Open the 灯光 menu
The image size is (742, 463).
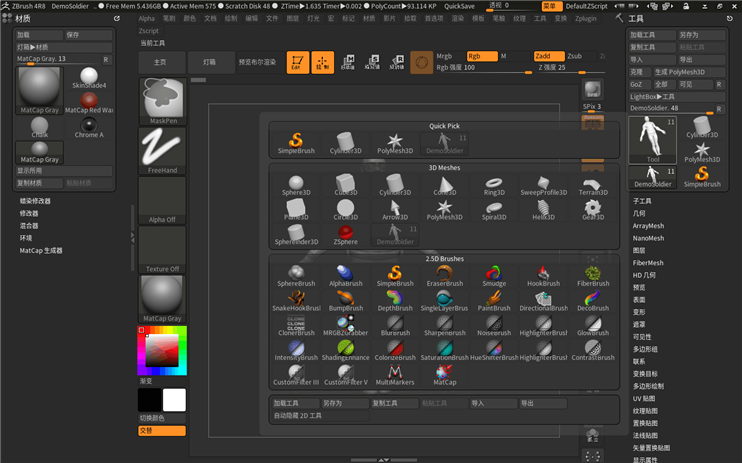tap(313, 18)
